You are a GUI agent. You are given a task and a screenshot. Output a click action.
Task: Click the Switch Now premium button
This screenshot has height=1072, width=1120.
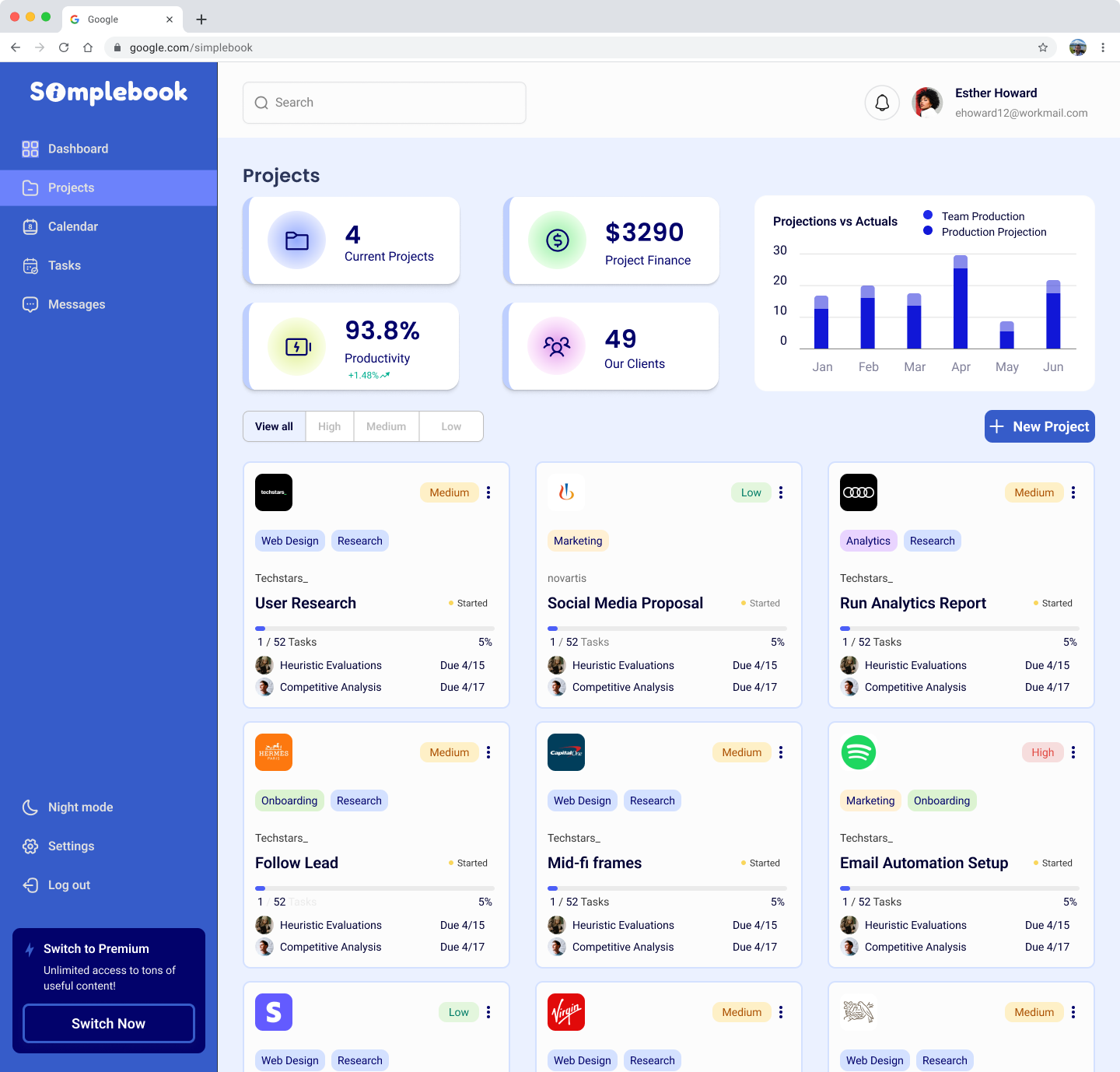(x=109, y=1024)
